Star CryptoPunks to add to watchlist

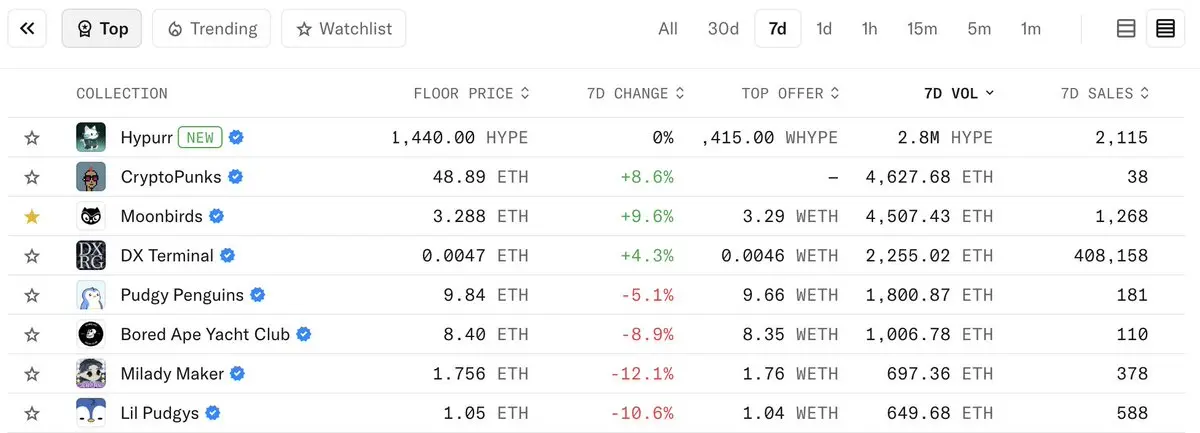[32, 177]
